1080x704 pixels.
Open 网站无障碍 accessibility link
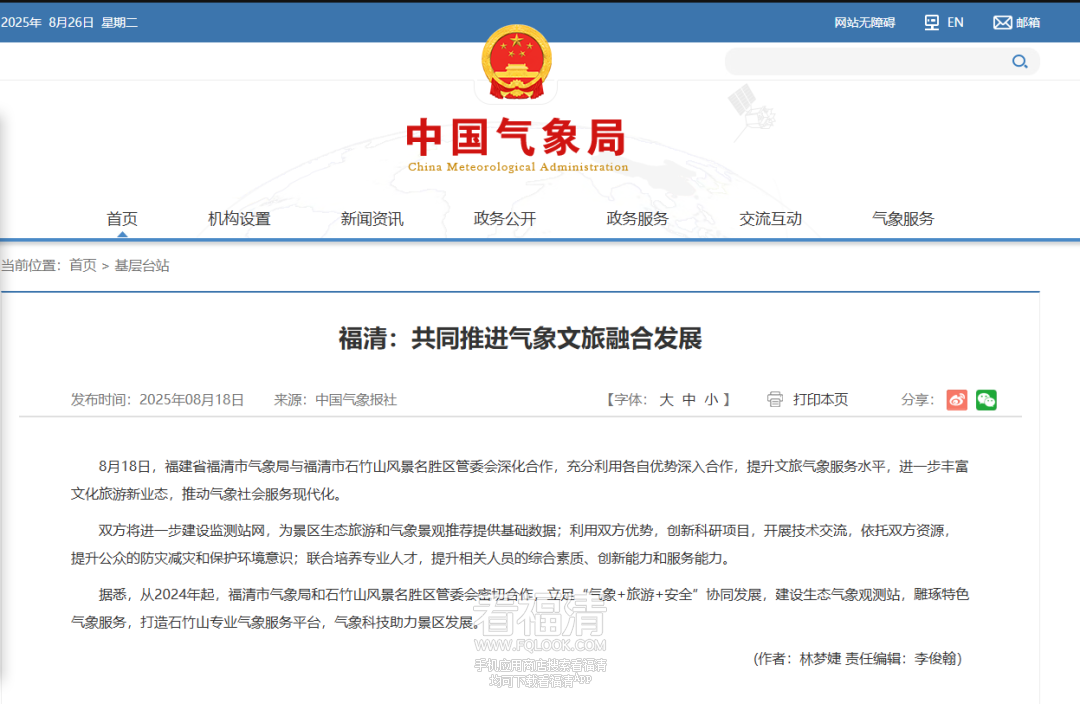pos(864,22)
